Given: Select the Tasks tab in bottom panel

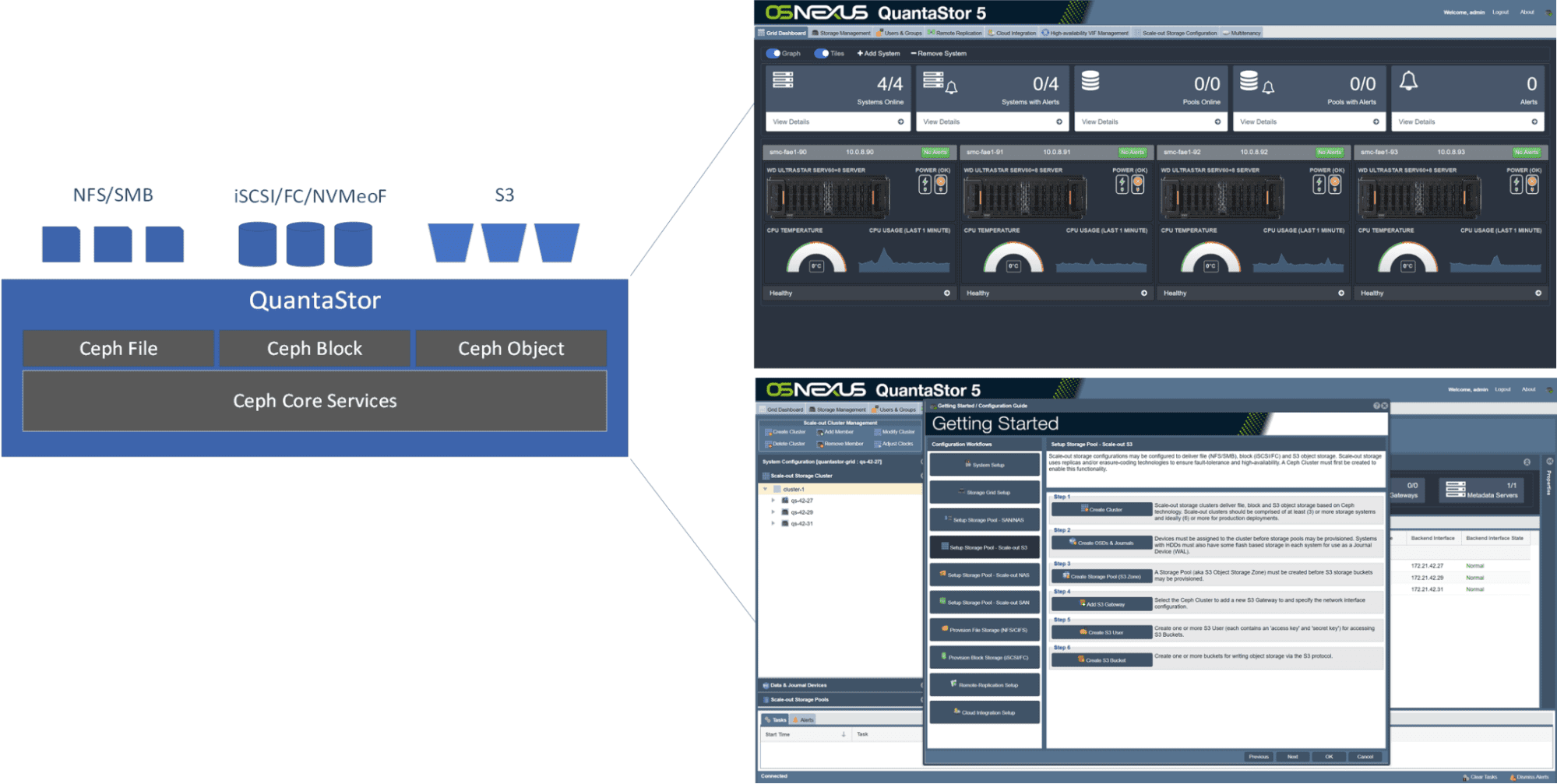Looking at the screenshot, I should [x=776, y=720].
